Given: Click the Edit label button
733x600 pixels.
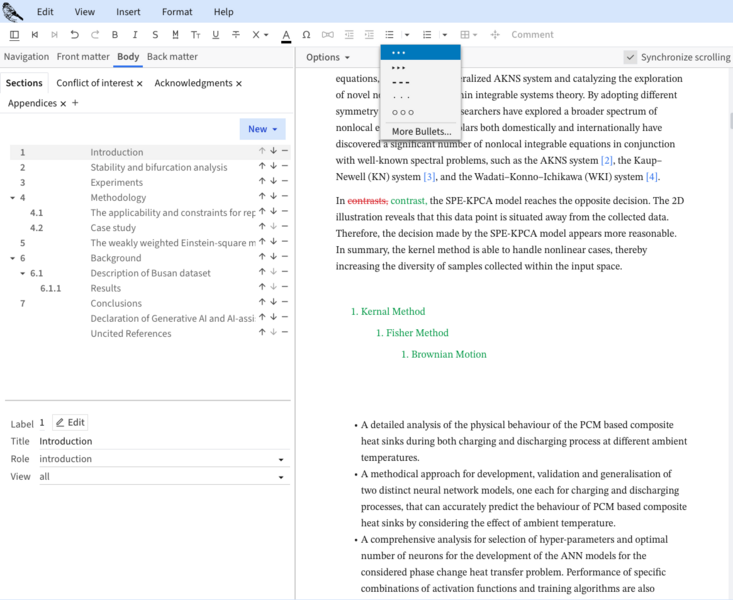Looking at the screenshot, I should point(70,423).
